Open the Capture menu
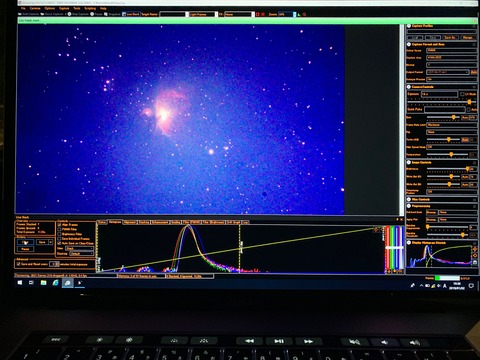The height and width of the screenshot is (360, 480). [64, 8]
